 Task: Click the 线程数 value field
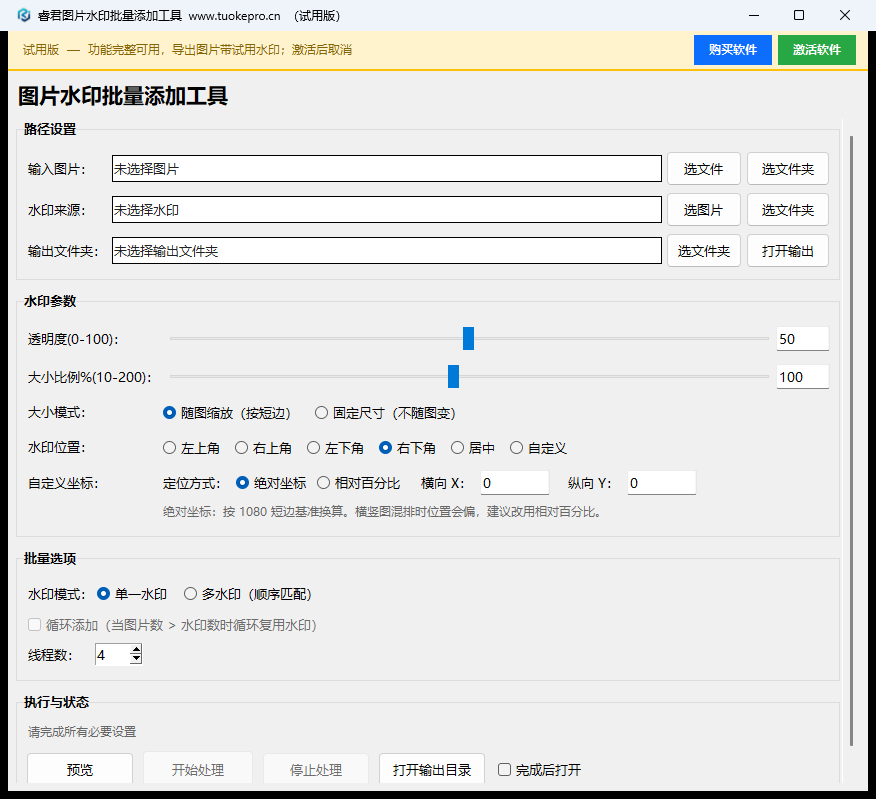[x=113, y=655]
